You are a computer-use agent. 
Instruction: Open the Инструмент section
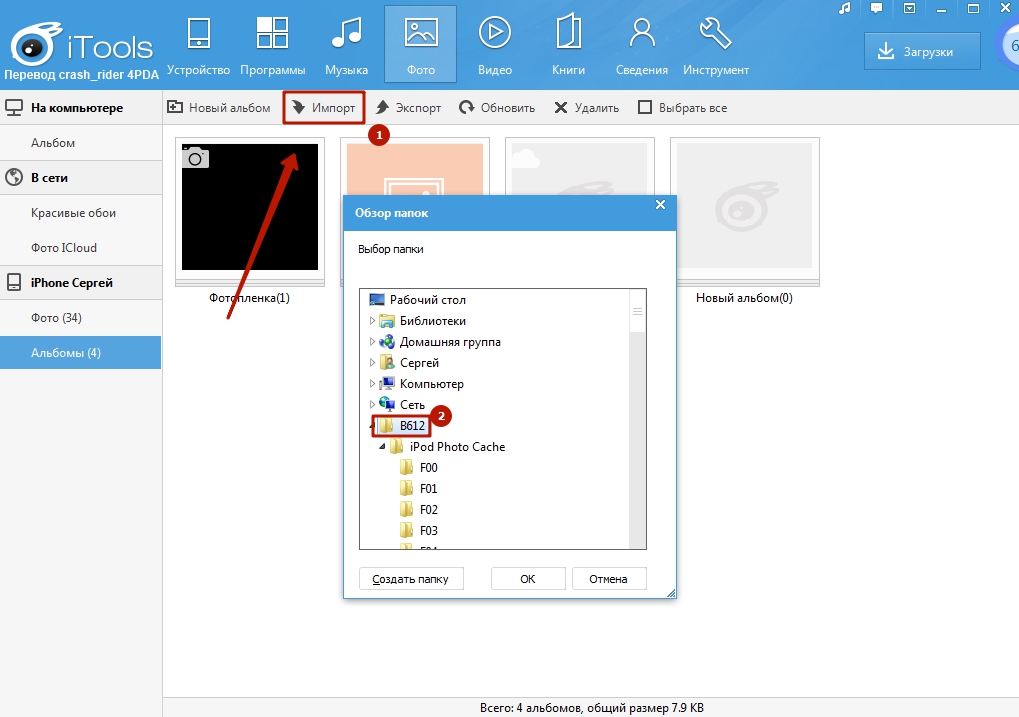(716, 46)
